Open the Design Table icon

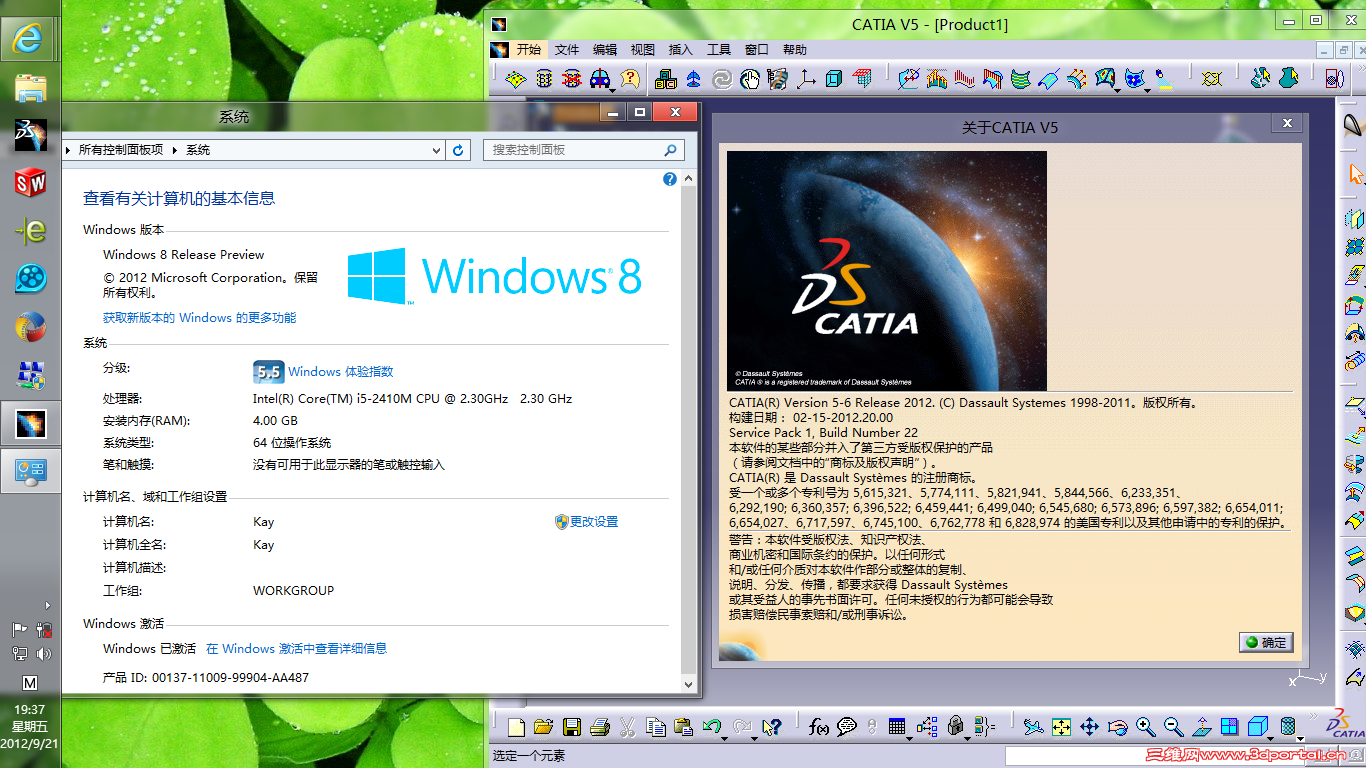point(897,727)
